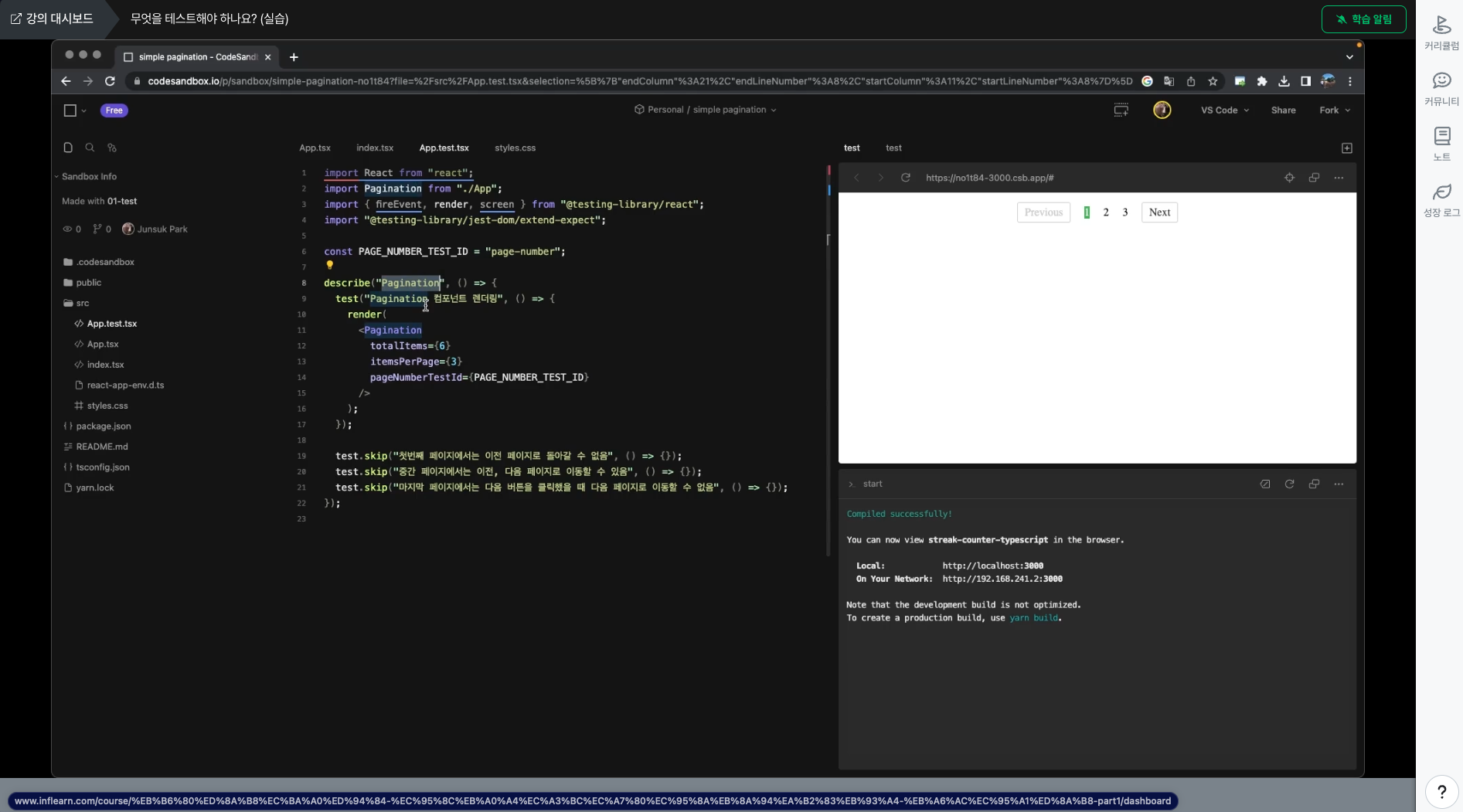Click the screen layout icon near avatar
This screenshot has height=812, width=1463.
point(1121,110)
